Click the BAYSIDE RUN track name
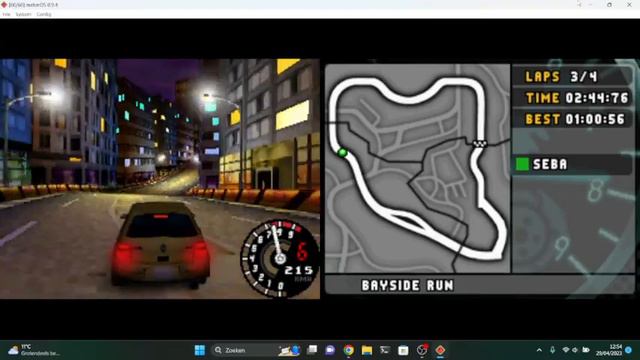This screenshot has height=360, width=640. click(x=407, y=285)
